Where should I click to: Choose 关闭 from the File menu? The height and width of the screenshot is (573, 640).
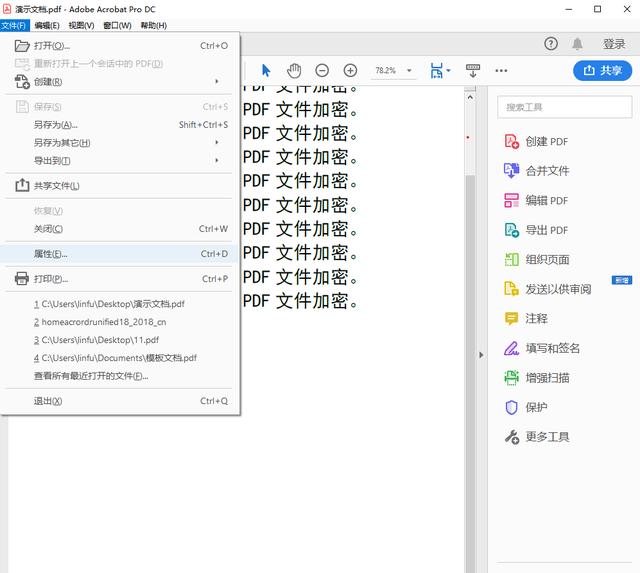point(118,229)
